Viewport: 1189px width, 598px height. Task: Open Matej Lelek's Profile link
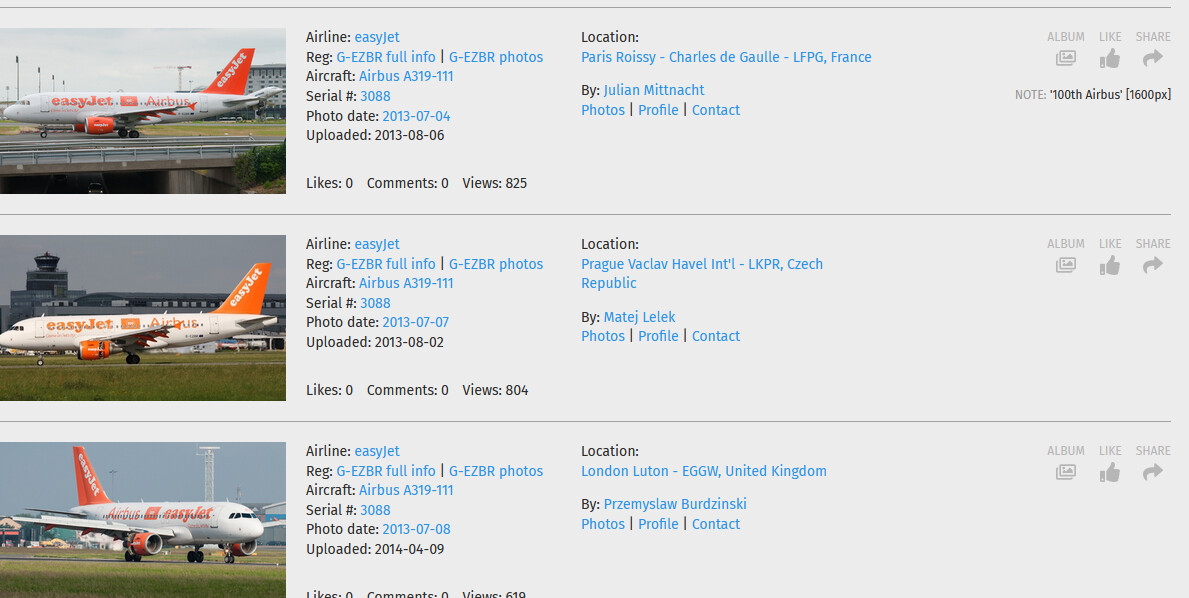658,336
